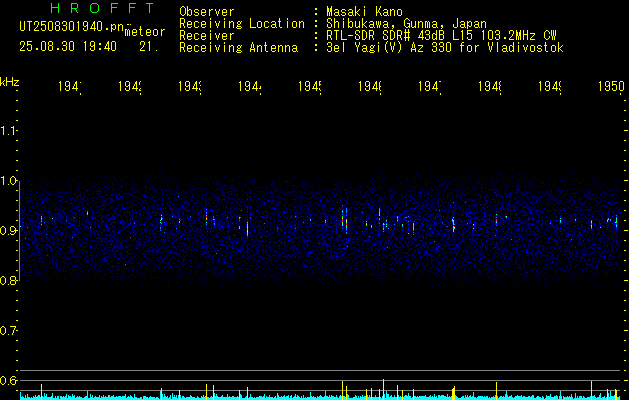Click the "Receiving Antenna" label

pyautogui.click(x=238, y=48)
